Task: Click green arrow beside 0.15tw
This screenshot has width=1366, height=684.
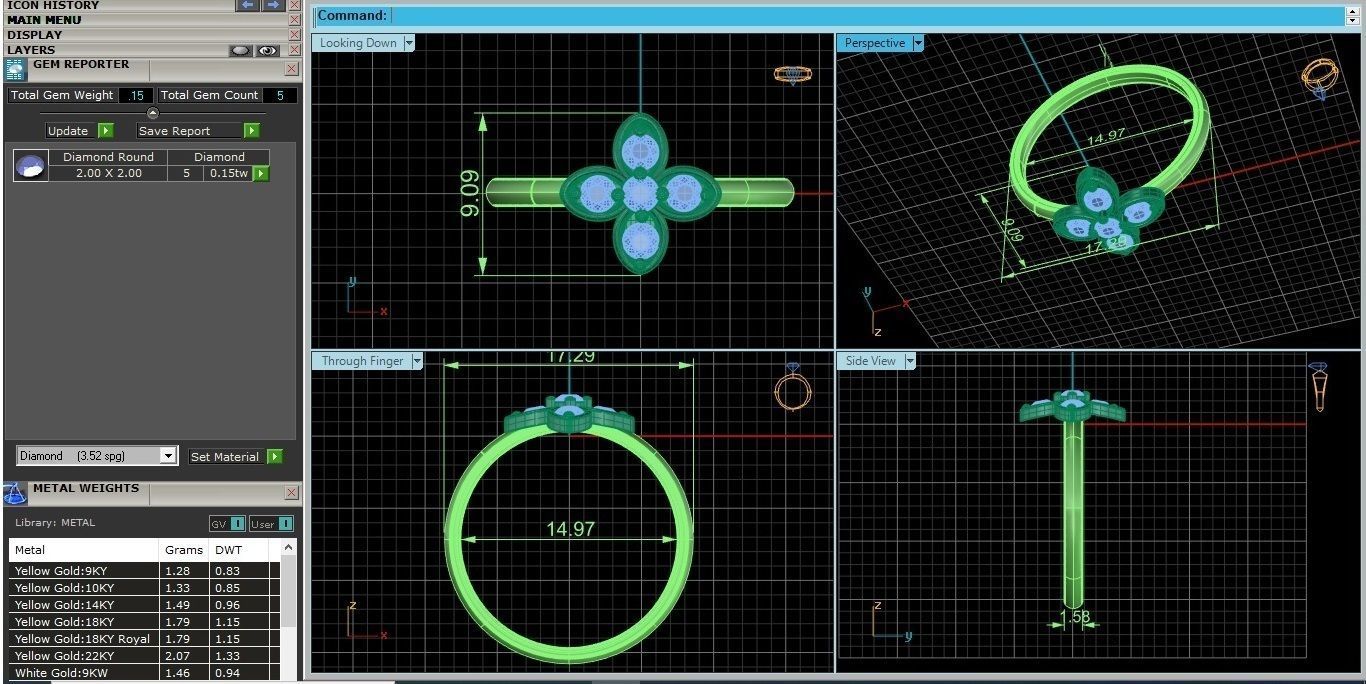Action: click(x=261, y=173)
